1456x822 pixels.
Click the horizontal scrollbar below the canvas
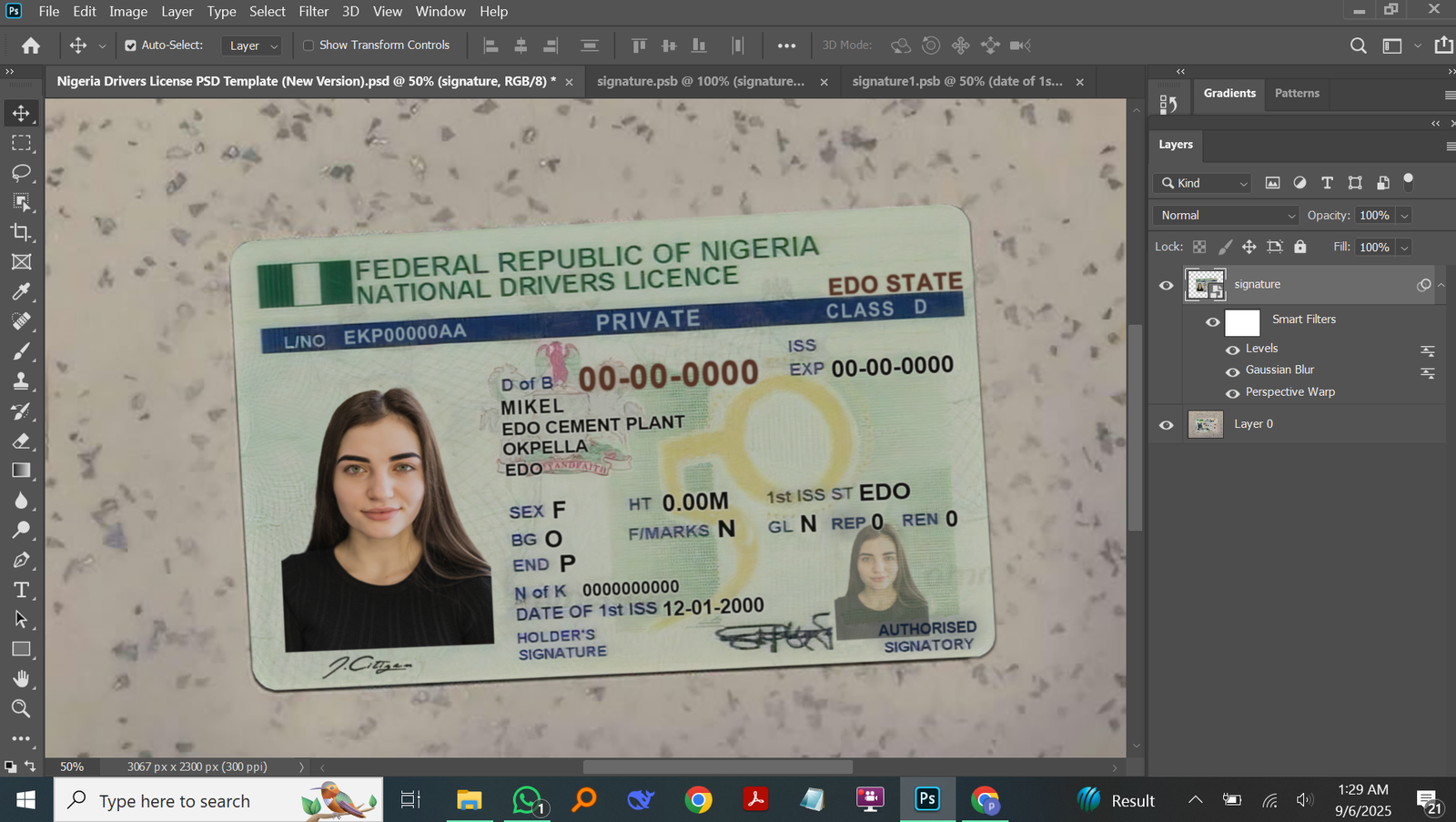[717, 767]
